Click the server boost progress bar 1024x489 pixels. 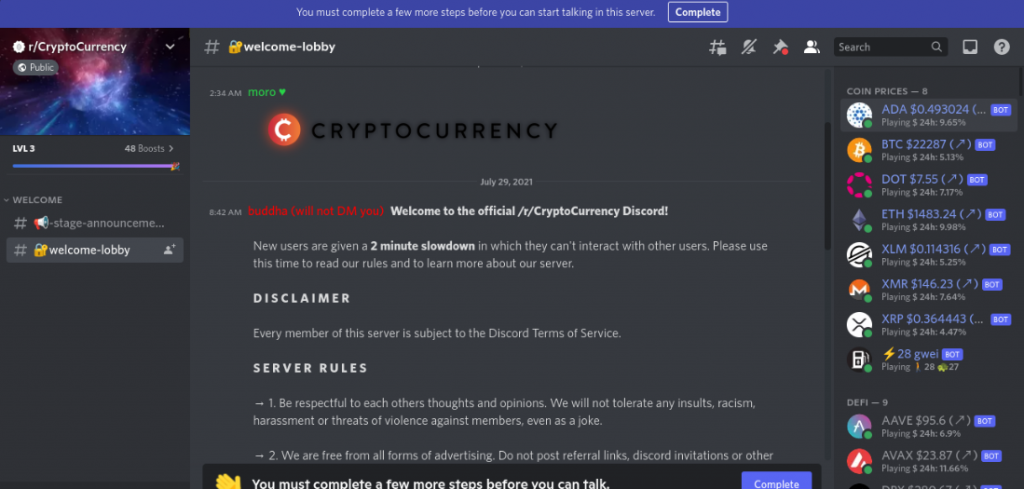click(95, 166)
